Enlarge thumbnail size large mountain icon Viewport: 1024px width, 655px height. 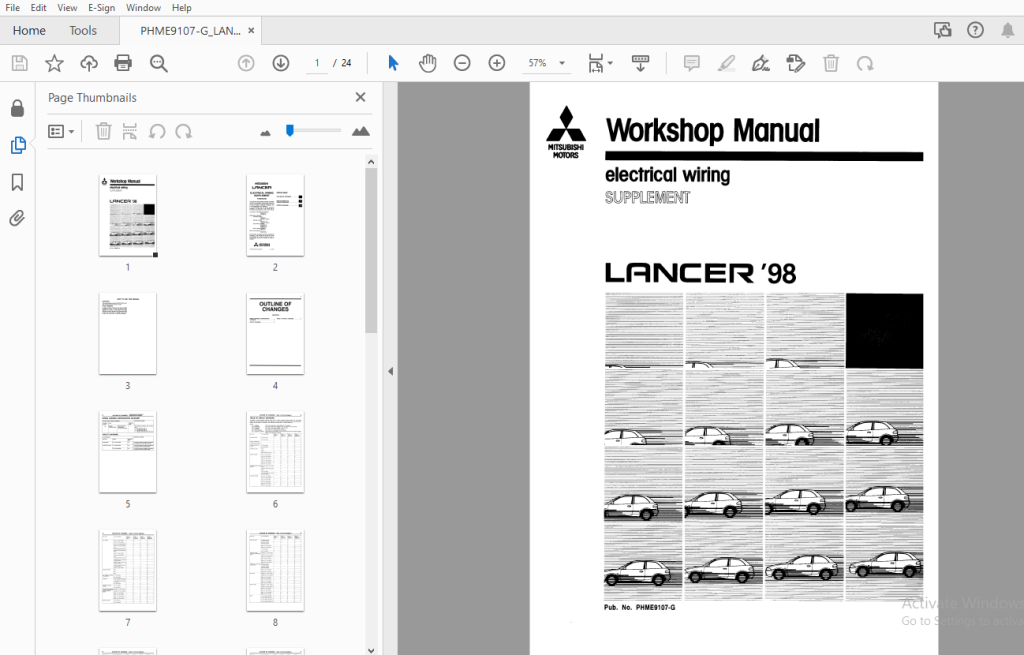tap(360, 131)
